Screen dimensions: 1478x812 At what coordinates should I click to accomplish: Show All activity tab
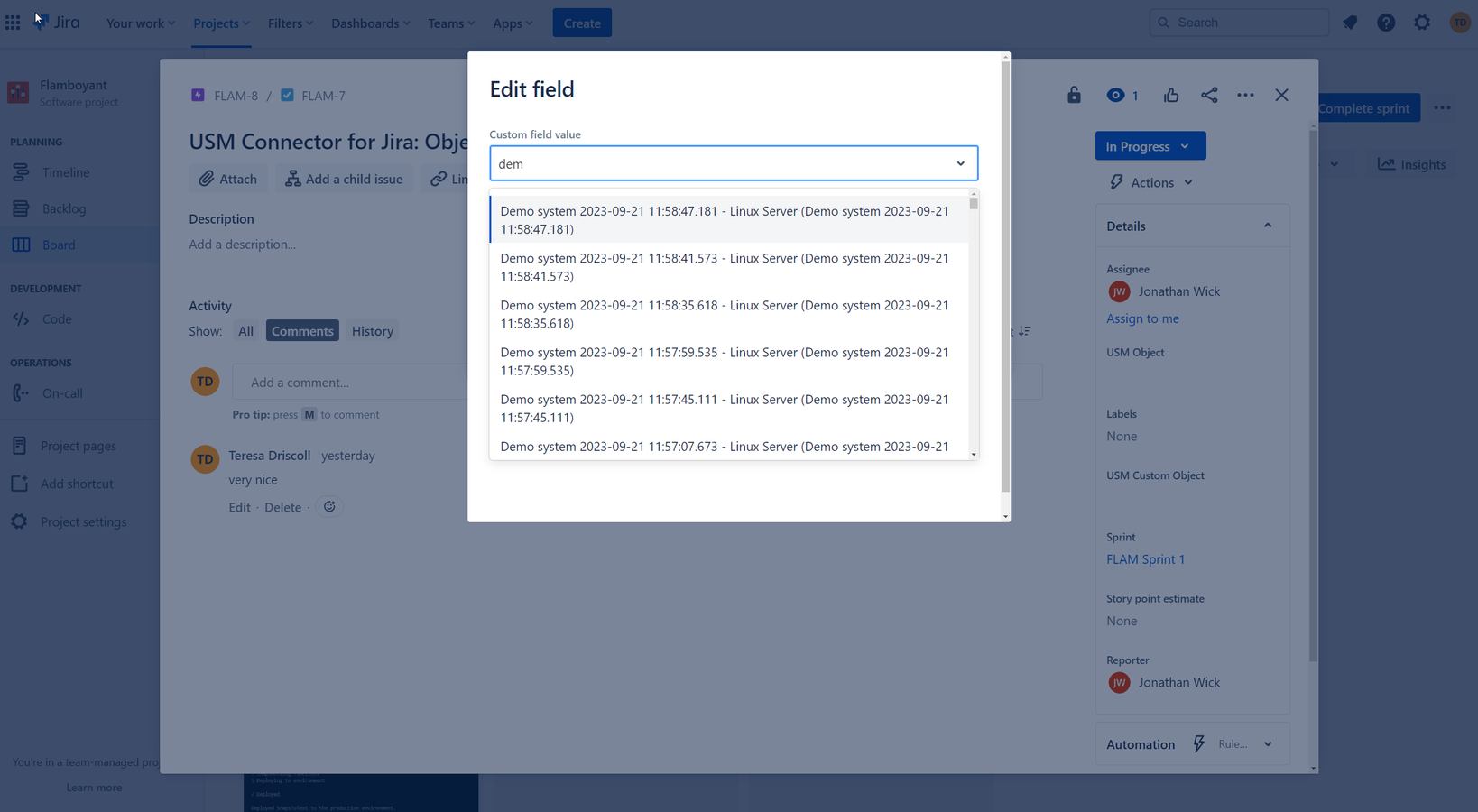click(245, 331)
